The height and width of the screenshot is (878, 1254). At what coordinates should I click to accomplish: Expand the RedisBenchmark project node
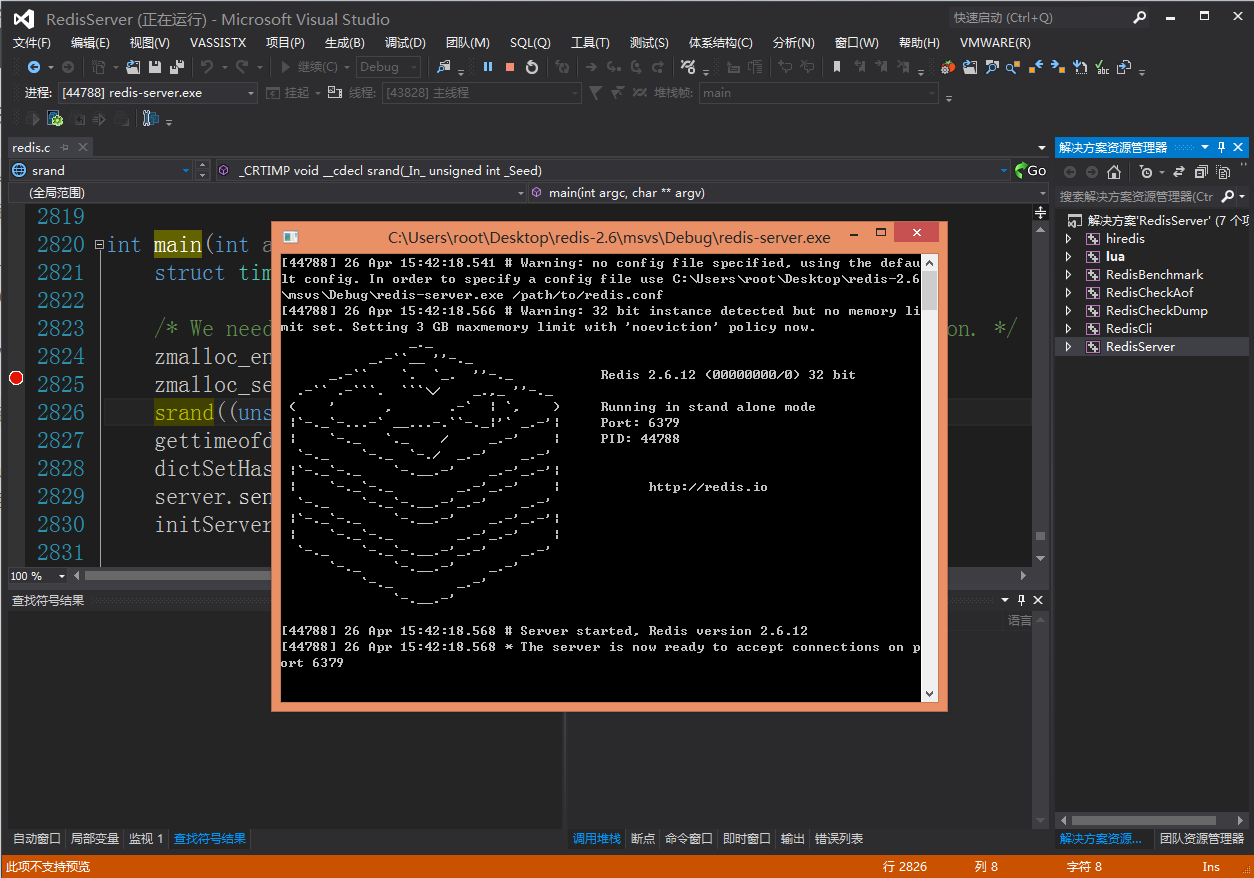[1068, 275]
